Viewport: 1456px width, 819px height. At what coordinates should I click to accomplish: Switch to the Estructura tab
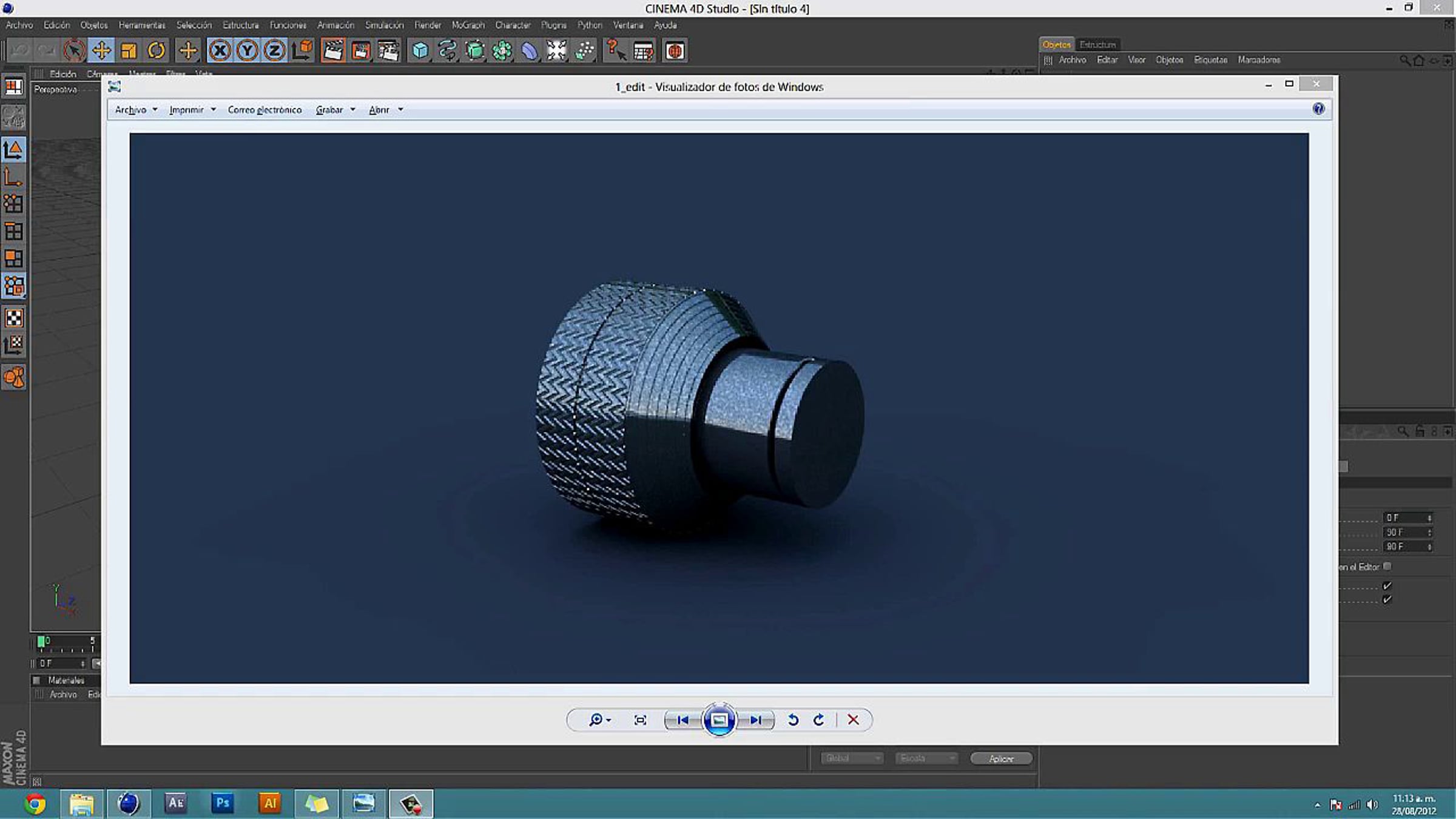(x=1097, y=44)
